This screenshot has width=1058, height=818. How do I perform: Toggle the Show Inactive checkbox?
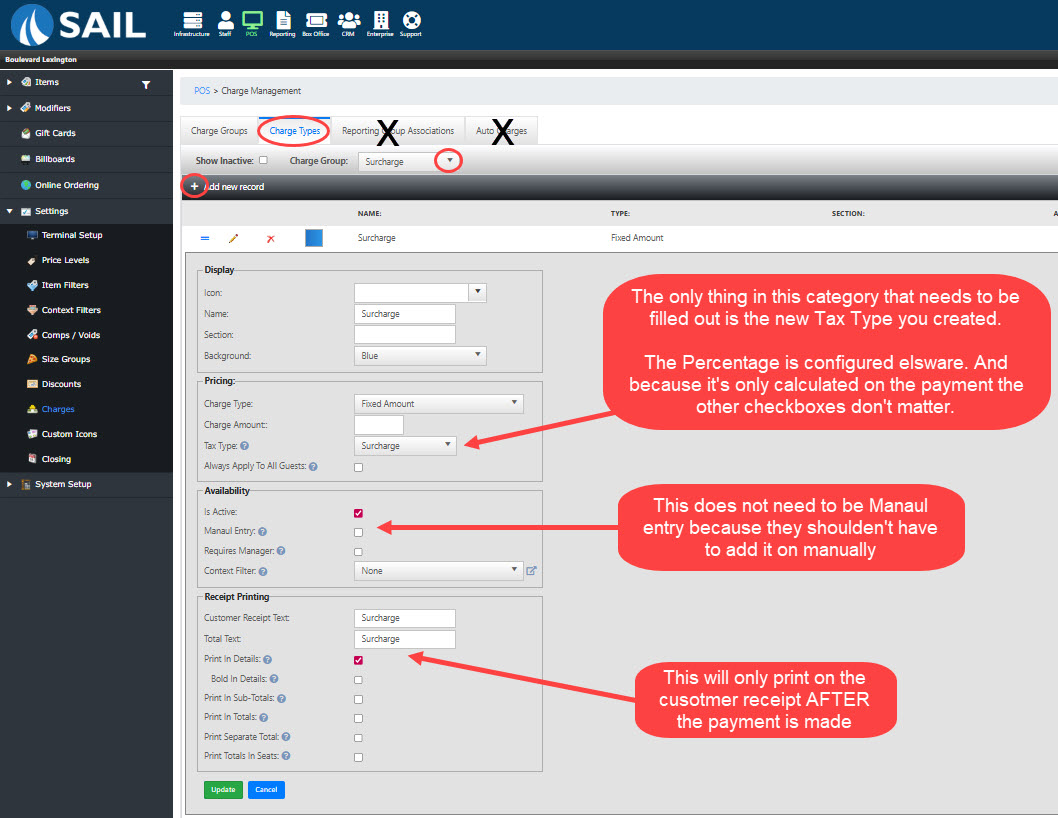(263, 160)
